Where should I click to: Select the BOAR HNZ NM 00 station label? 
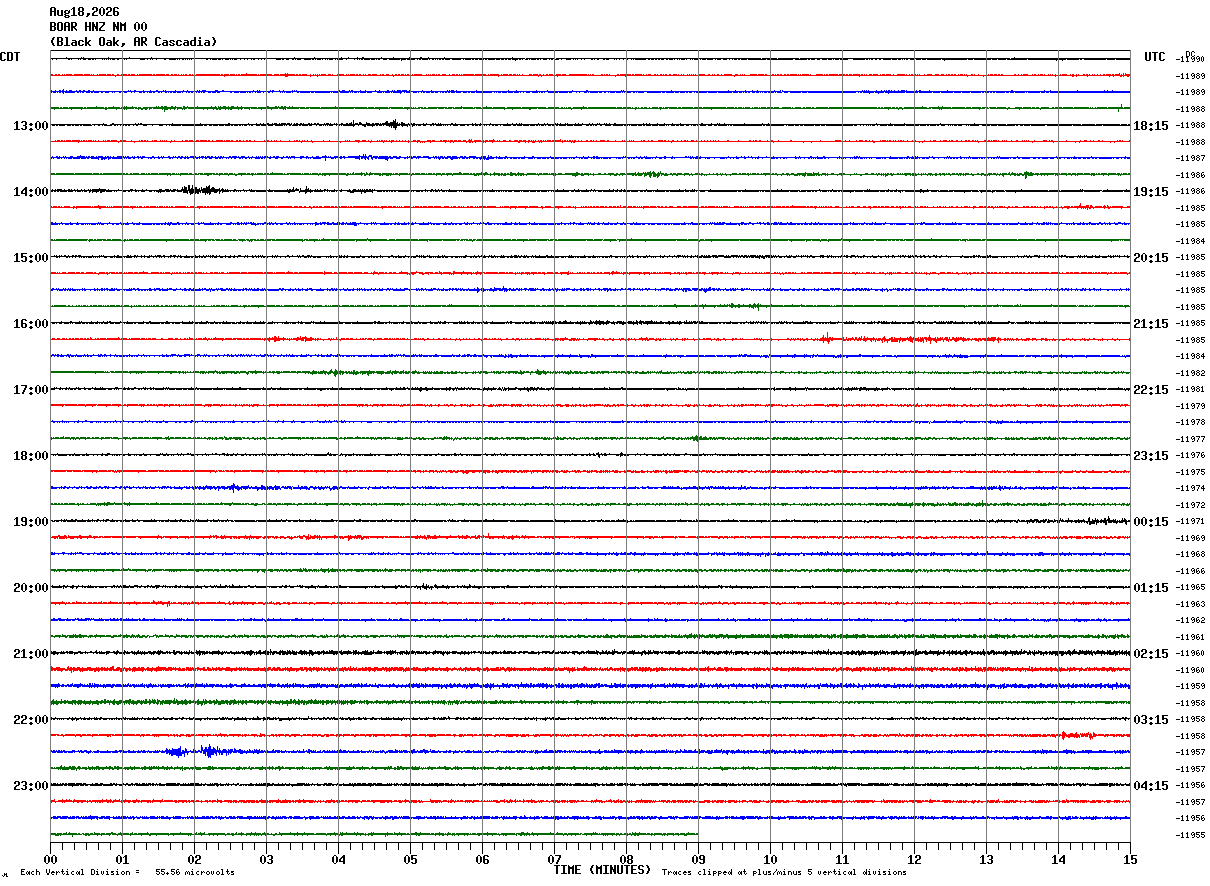pyautogui.click(x=98, y=27)
